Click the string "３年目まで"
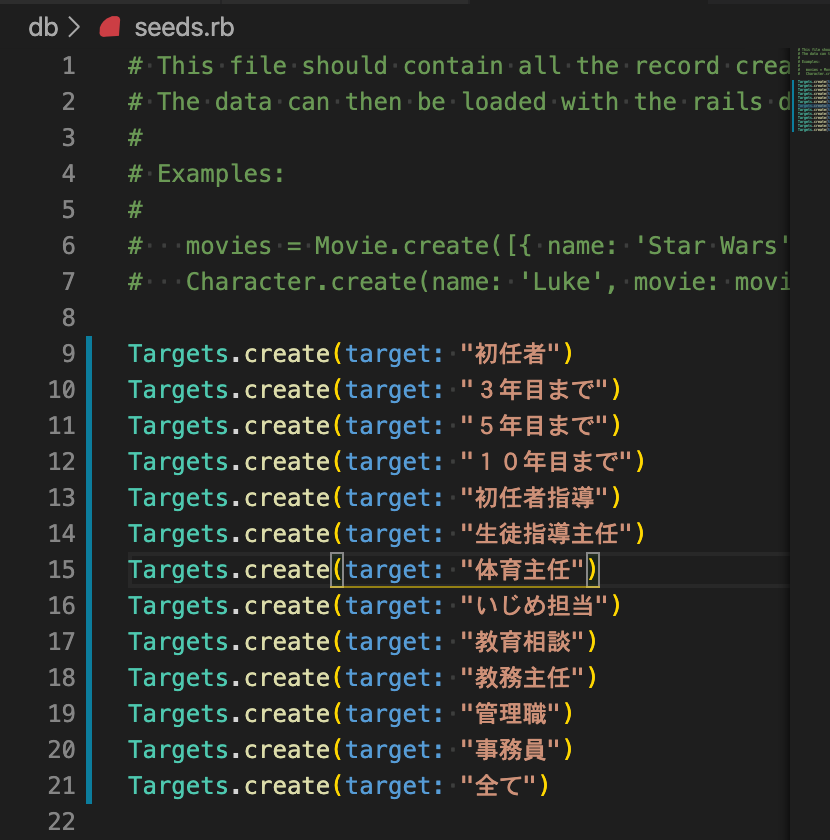The image size is (830, 840). (x=534, y=389)
